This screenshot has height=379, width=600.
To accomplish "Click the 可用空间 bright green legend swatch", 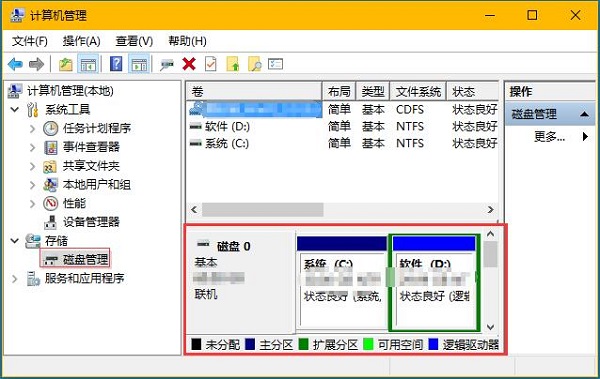I will (x=368, y=344).
